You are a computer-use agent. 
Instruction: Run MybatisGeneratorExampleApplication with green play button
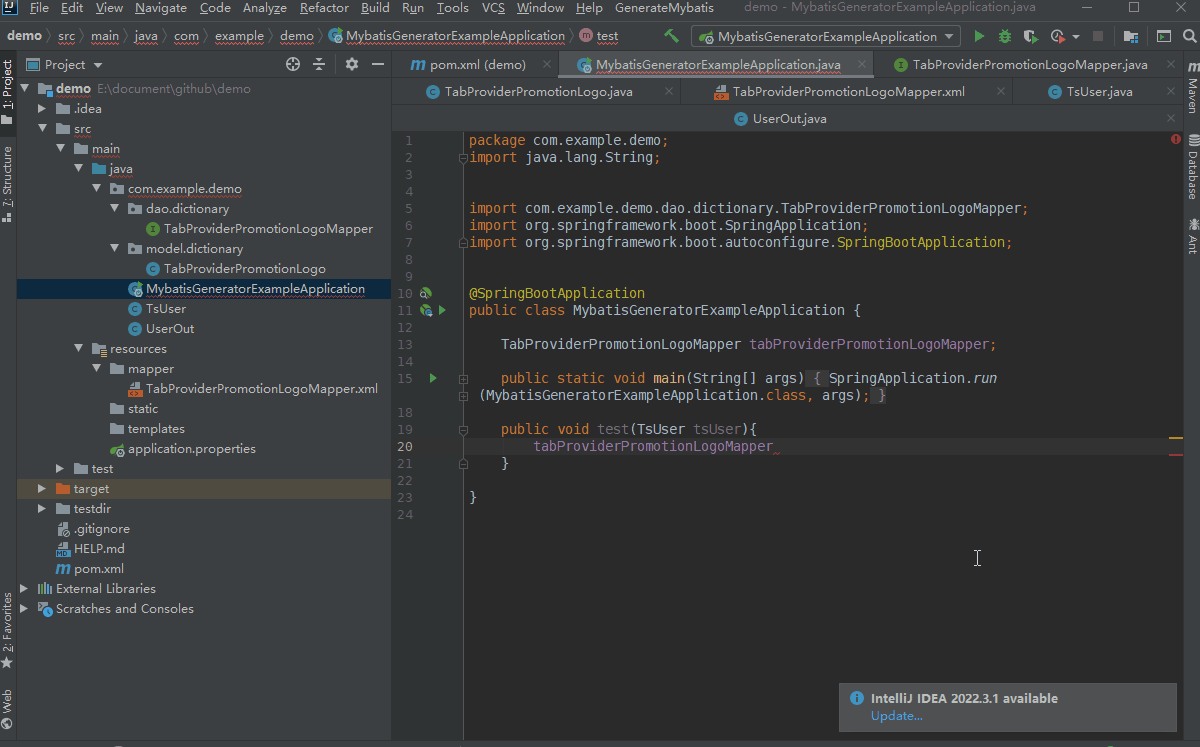(979, 36)
